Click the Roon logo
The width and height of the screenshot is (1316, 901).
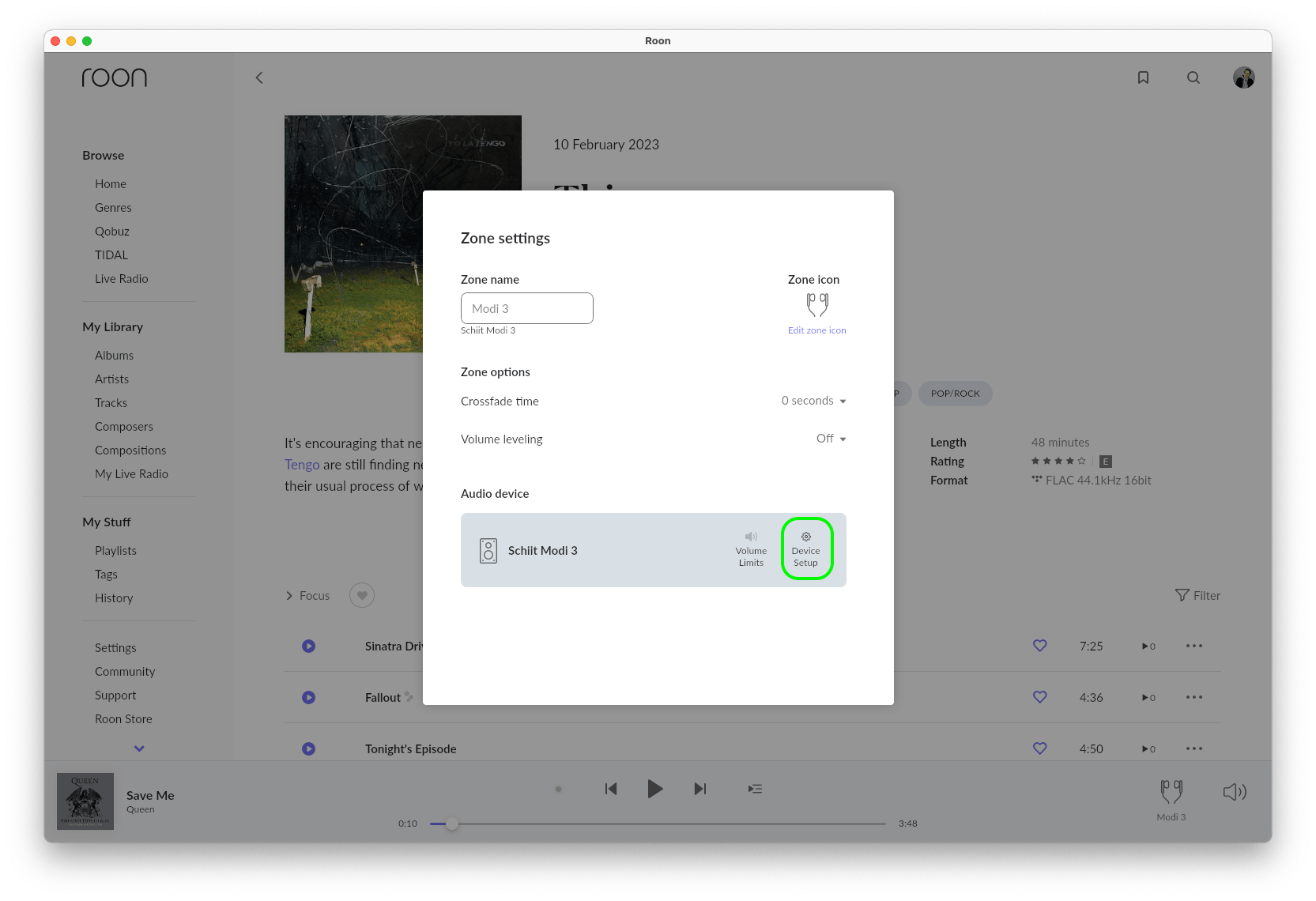[x=115, y=77]
